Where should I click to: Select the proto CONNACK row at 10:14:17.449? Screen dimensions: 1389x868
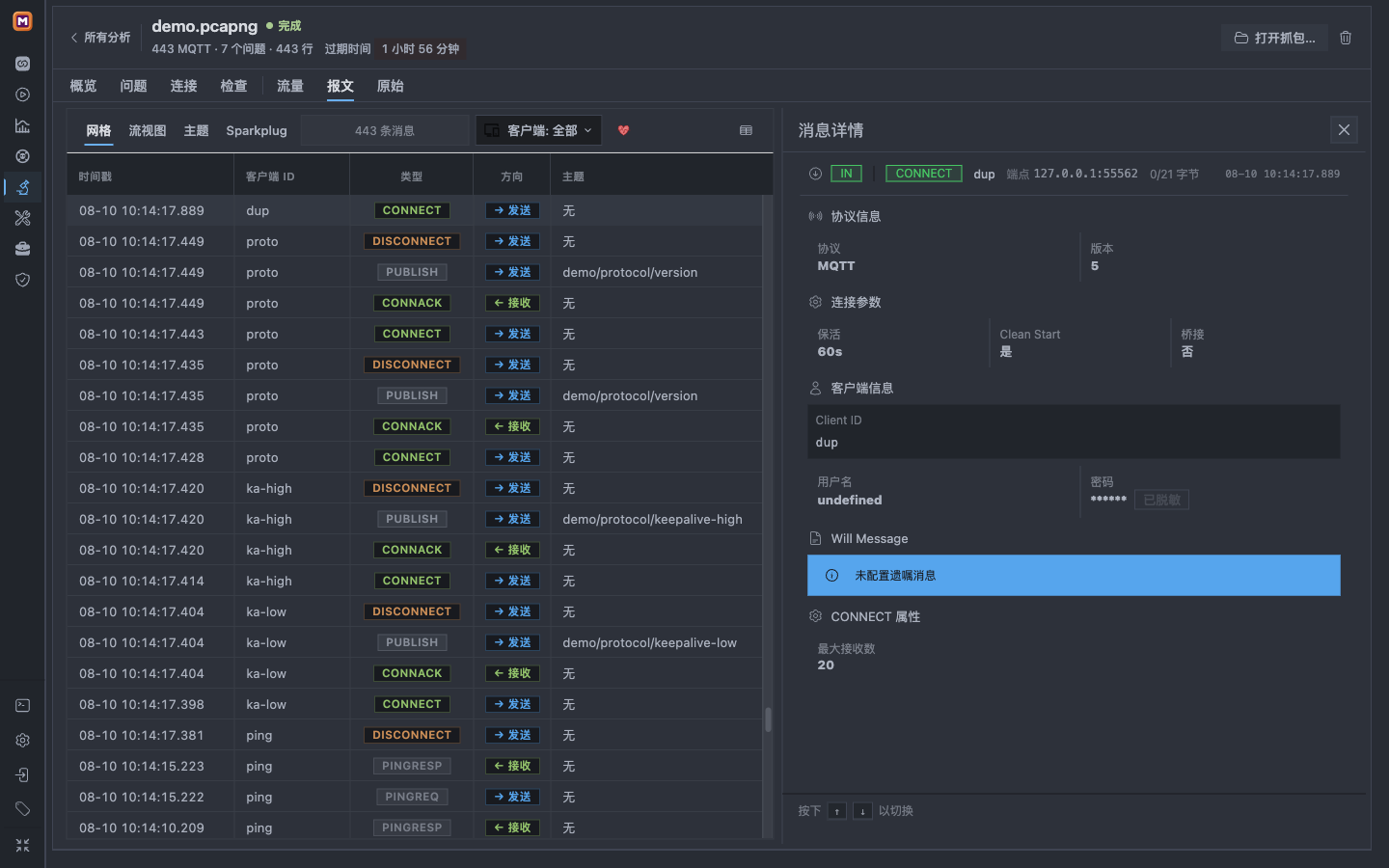pyautogui.click(x=414, y=303)
